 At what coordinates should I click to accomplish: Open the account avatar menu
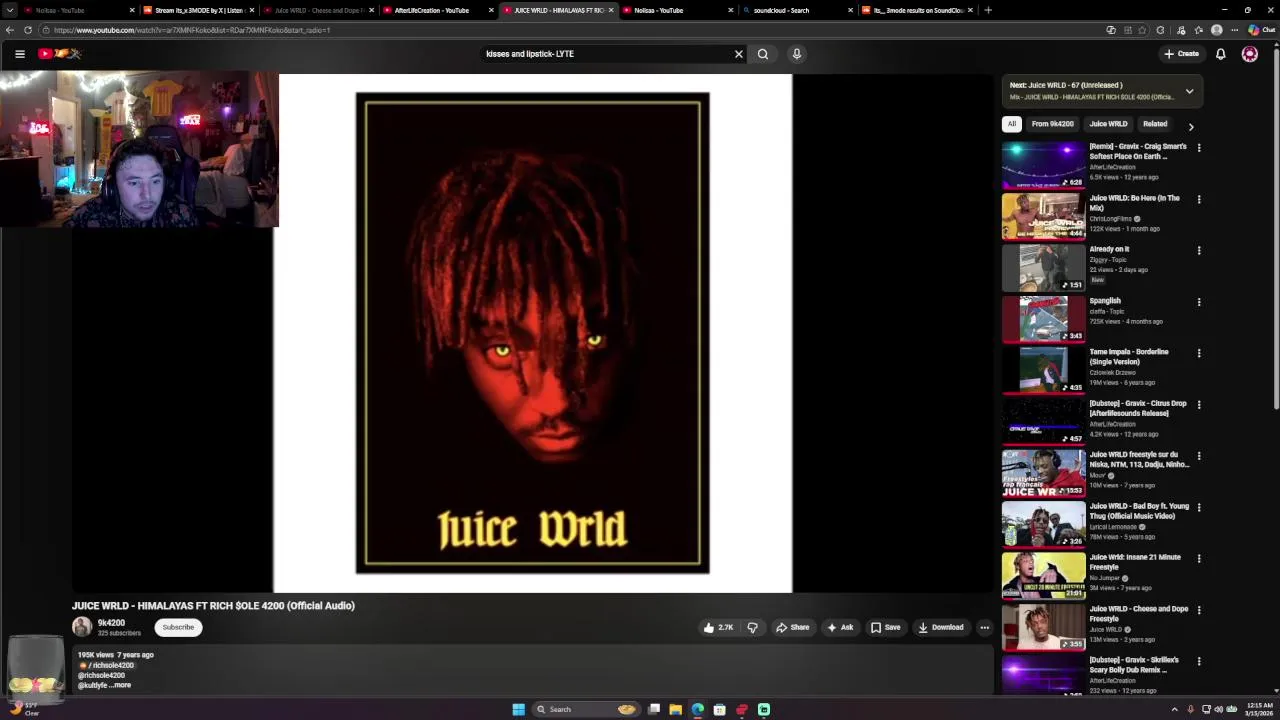pyautogui.click(x=1250, y=54)
